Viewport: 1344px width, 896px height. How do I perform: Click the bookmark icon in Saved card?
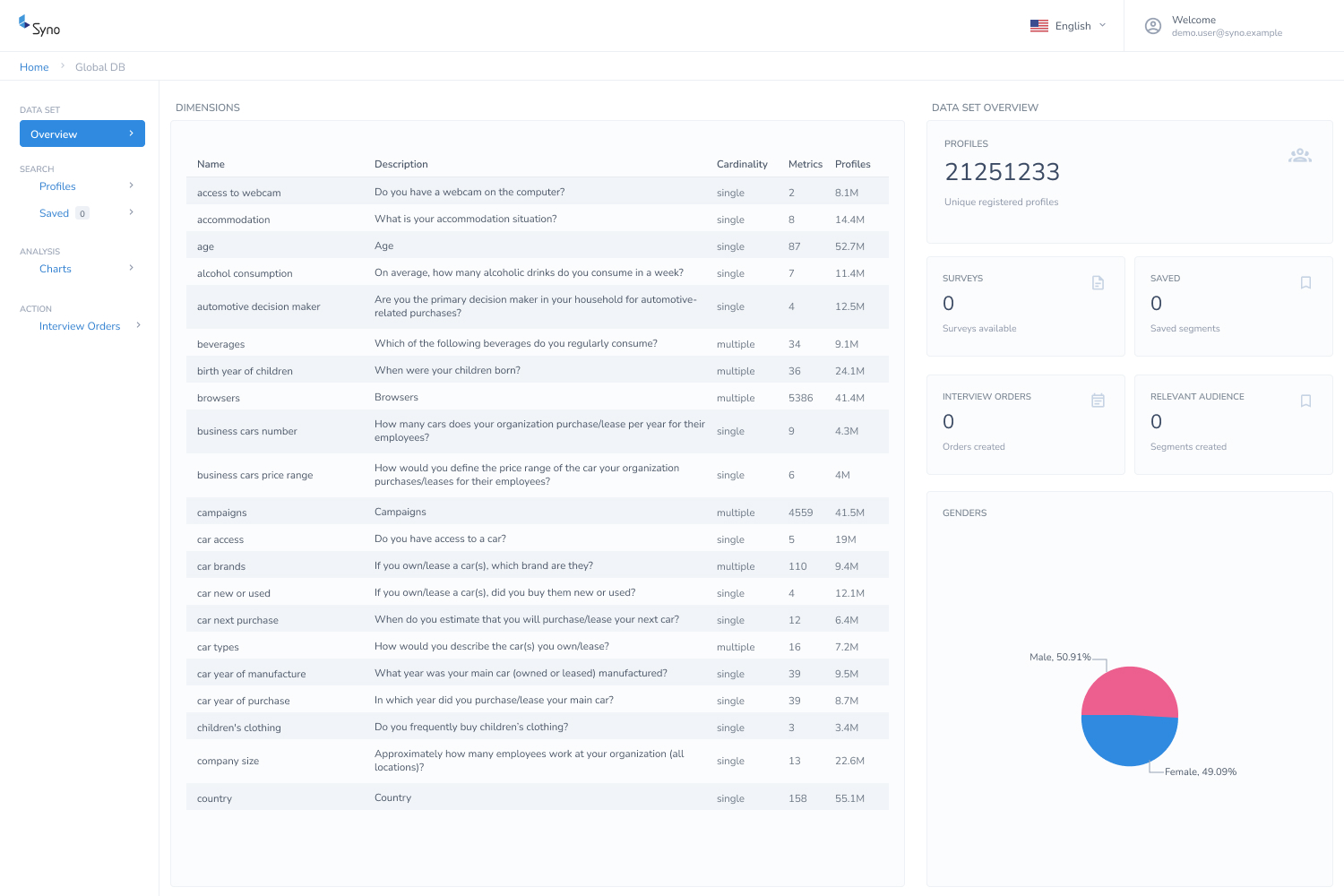point(1305,283)
